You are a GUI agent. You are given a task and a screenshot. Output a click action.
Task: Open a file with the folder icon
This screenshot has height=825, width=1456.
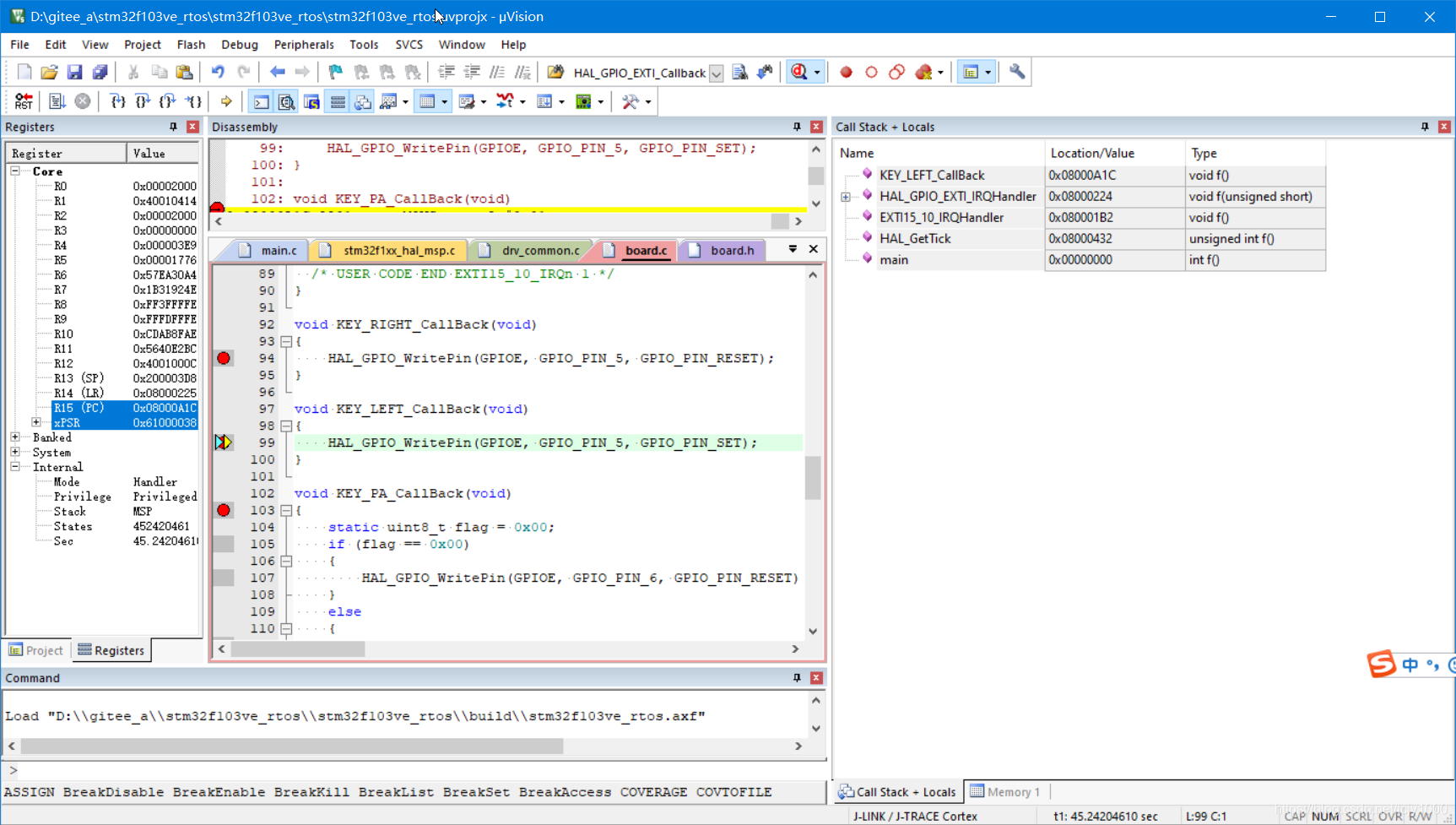click(49, 73)
